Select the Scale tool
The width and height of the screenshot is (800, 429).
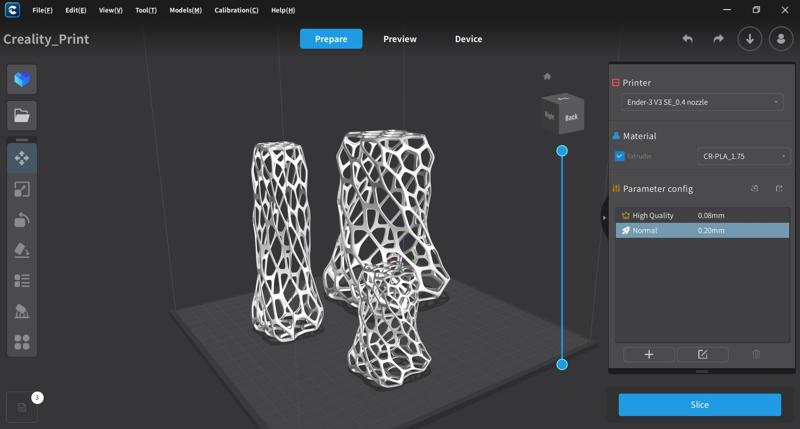22,189
